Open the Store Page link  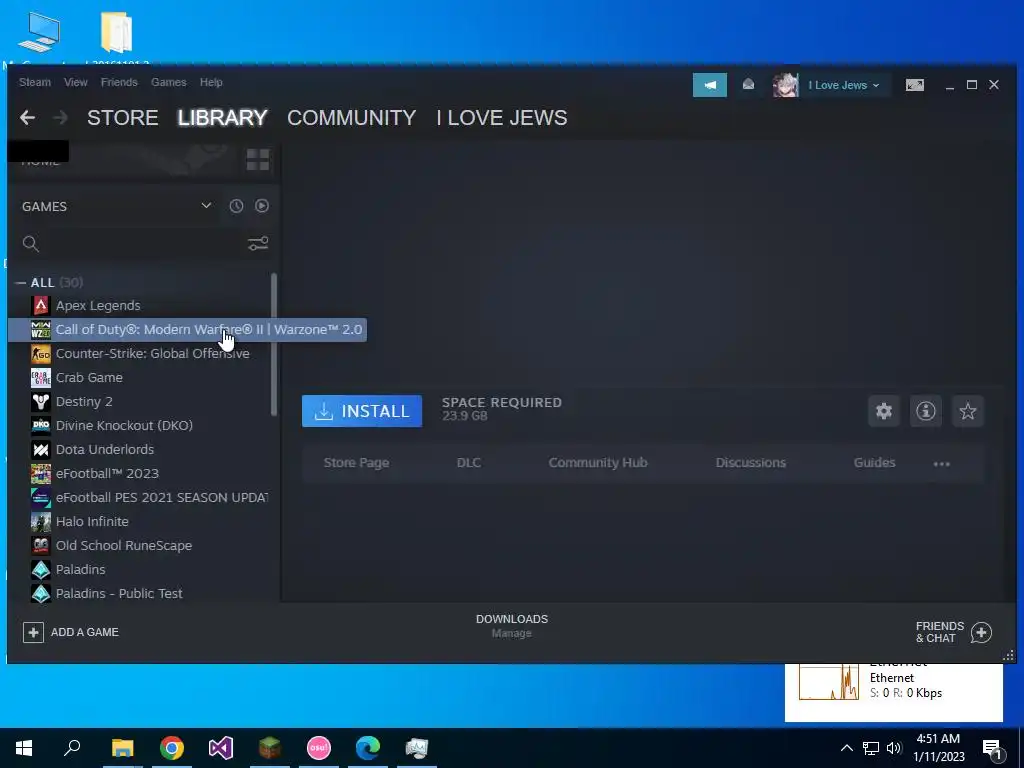(x=357, y=462)
